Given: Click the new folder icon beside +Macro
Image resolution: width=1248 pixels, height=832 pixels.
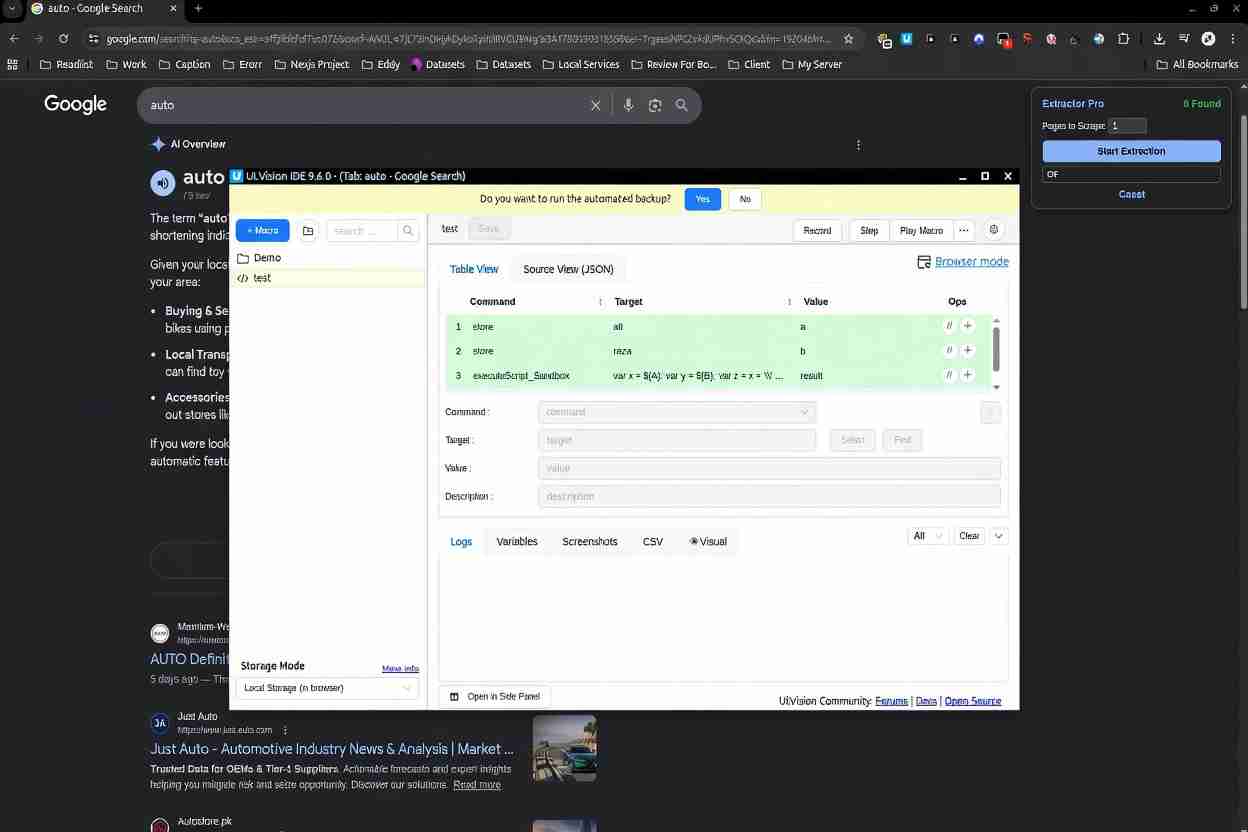Looking at the screenshot, I should pyautogui.click(x=308, y=231).
